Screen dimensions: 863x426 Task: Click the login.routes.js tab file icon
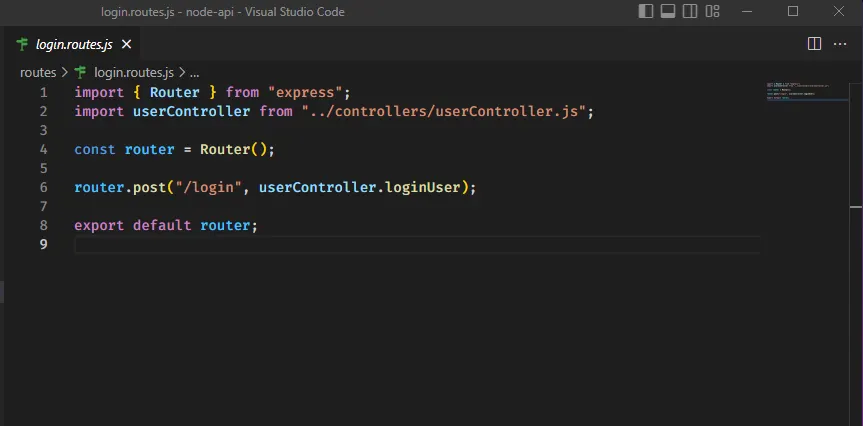[22, 44]
